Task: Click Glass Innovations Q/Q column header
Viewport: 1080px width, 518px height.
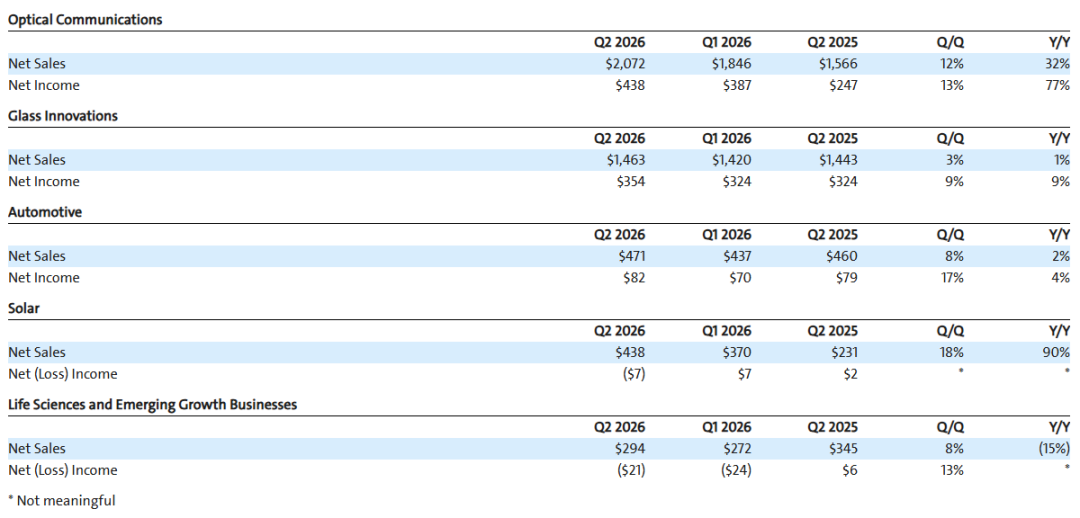Action: click(951, 138)
